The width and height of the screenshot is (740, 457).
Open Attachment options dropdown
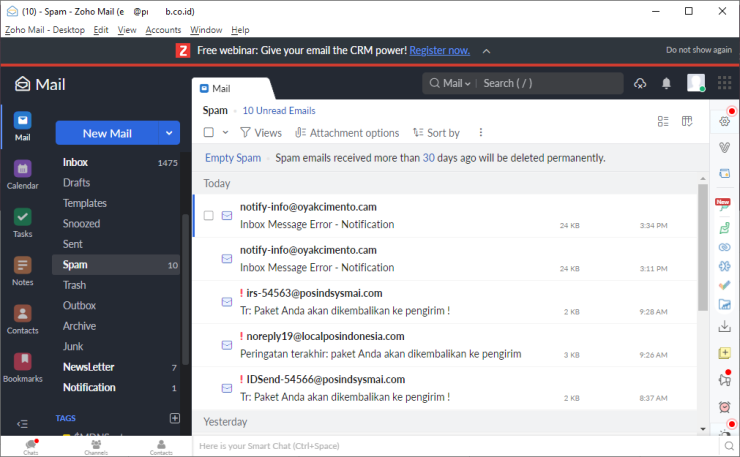[347, 133]
